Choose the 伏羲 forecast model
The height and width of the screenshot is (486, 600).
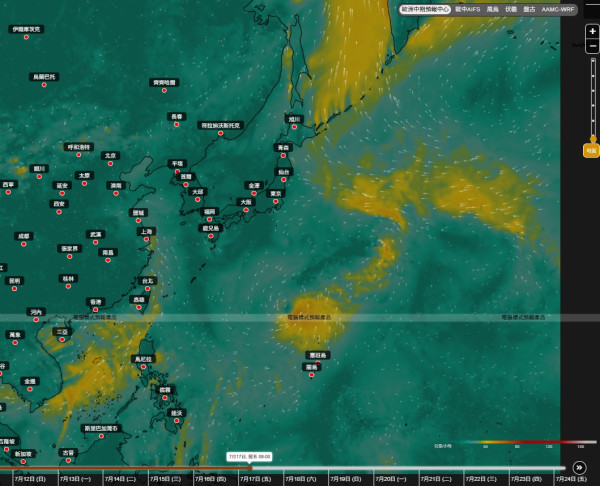(511, 9)
